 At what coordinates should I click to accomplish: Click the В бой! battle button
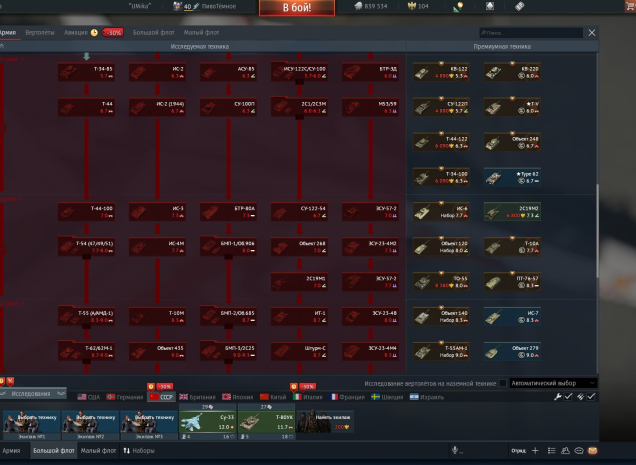point(297,7)
